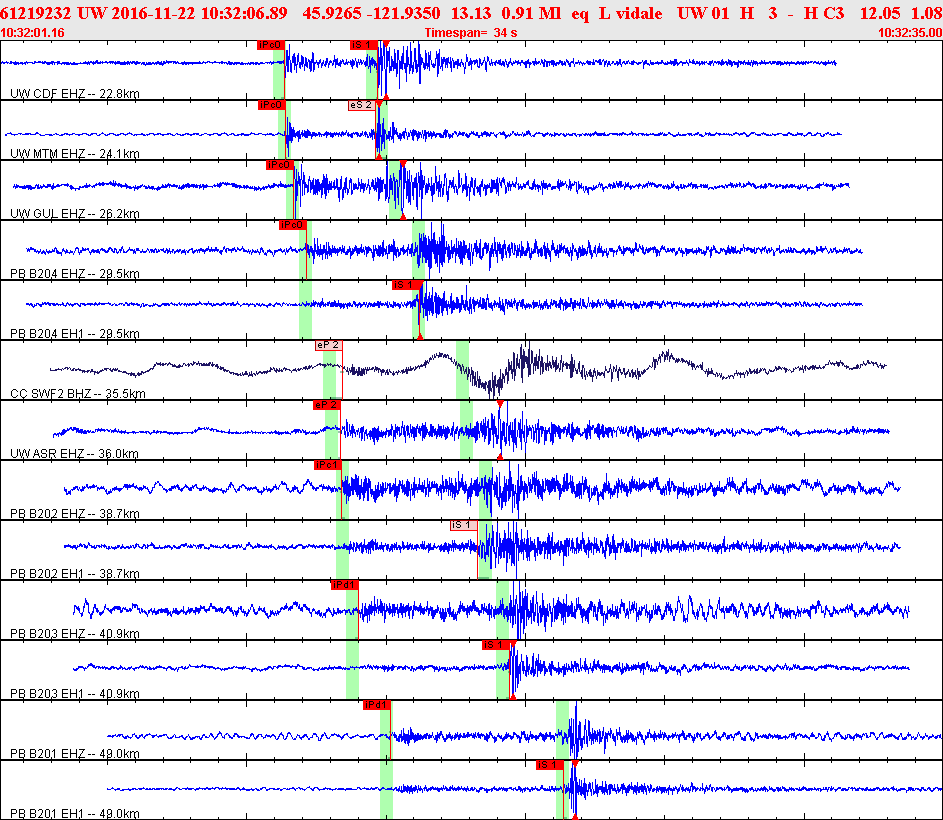The height and width of the screenshot is (820, 943).
Task: Click the Timespan= 34 s text
Action: coord(471,32)
